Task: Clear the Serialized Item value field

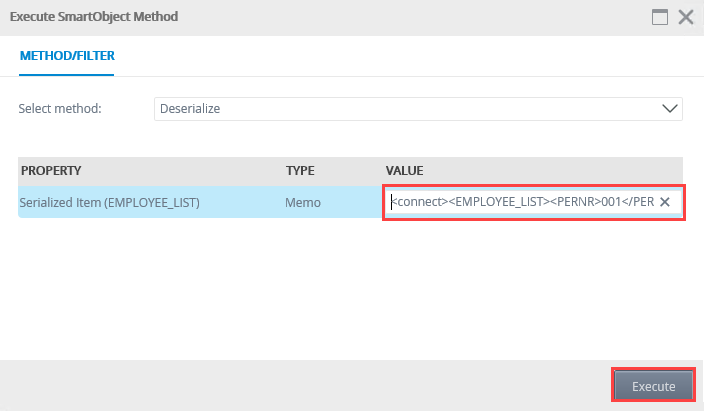Action: [x=665, y=202]
